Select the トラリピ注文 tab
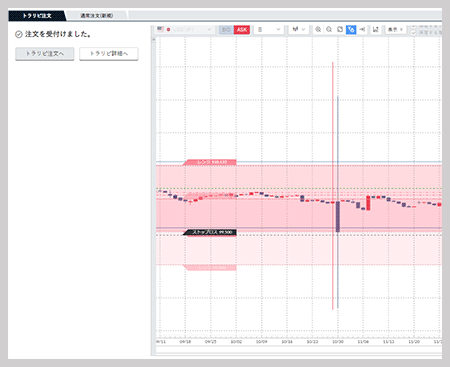 pyautogui.click(x=37, y=16)
